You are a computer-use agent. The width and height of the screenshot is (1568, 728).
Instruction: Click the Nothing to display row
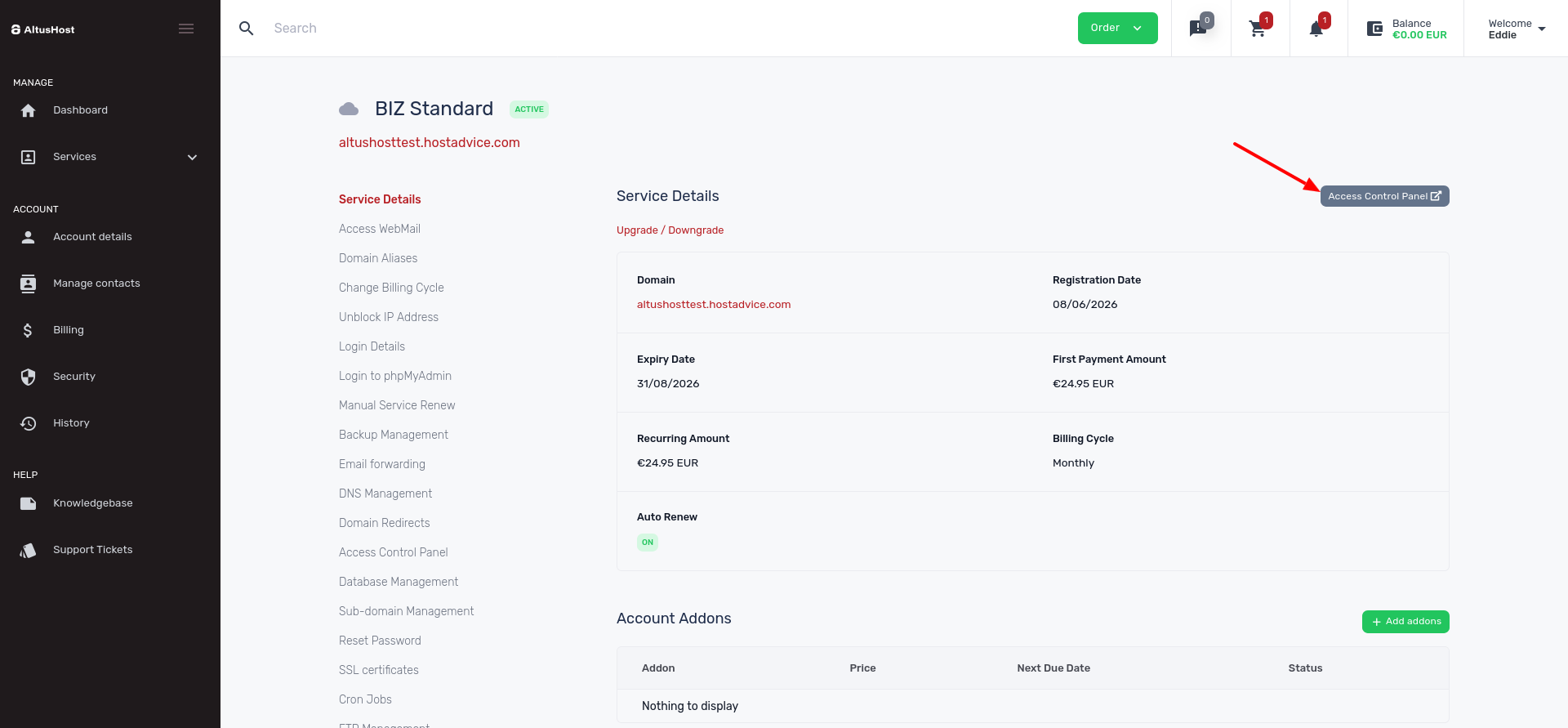1033,706
